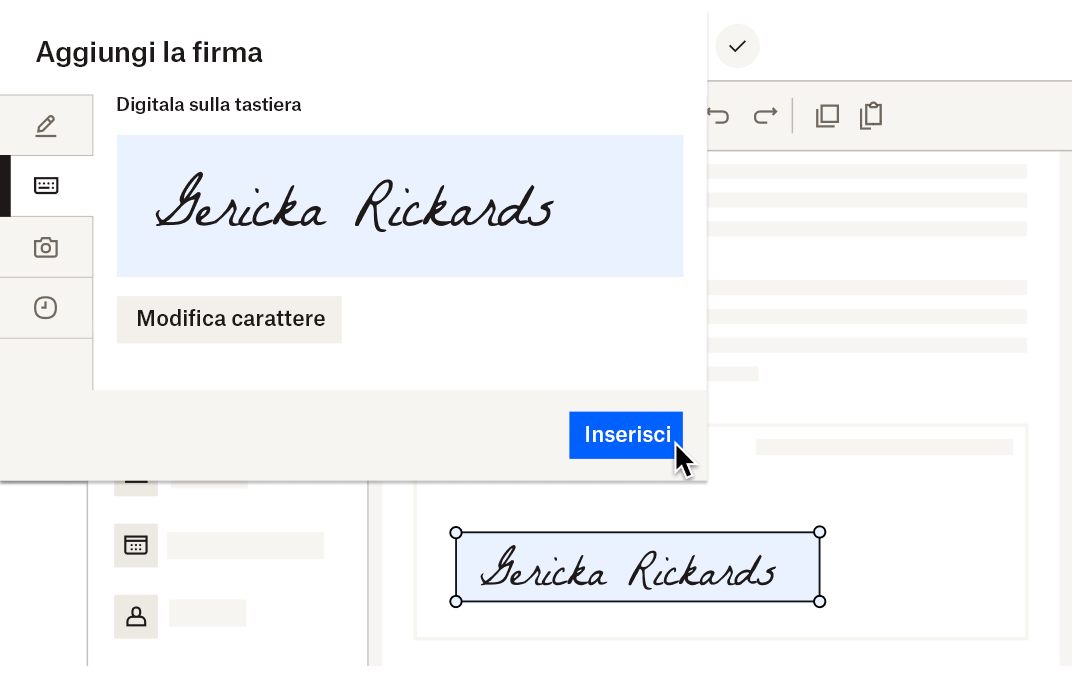Select the calendar date field icon

pos(135,545)
